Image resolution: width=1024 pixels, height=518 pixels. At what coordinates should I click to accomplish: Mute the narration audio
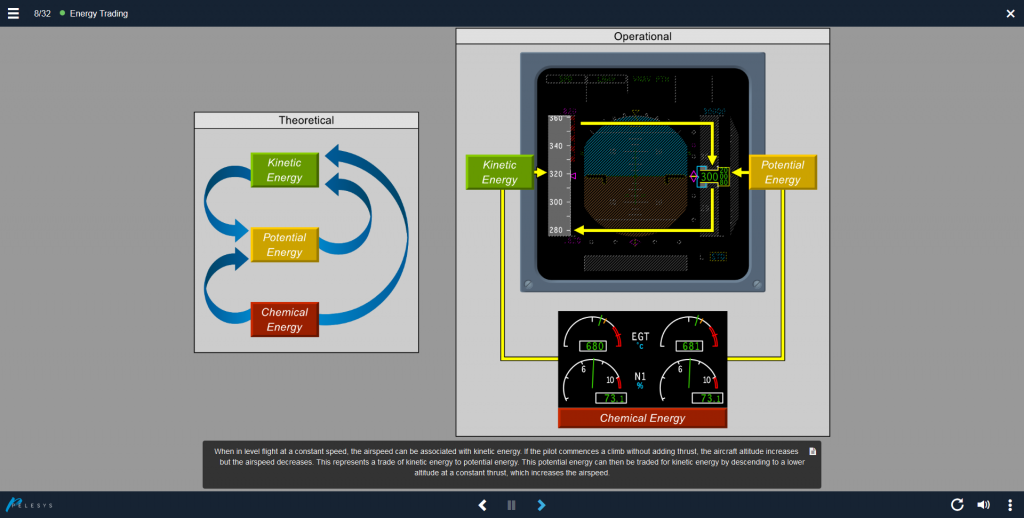click(x=983, y=505)
